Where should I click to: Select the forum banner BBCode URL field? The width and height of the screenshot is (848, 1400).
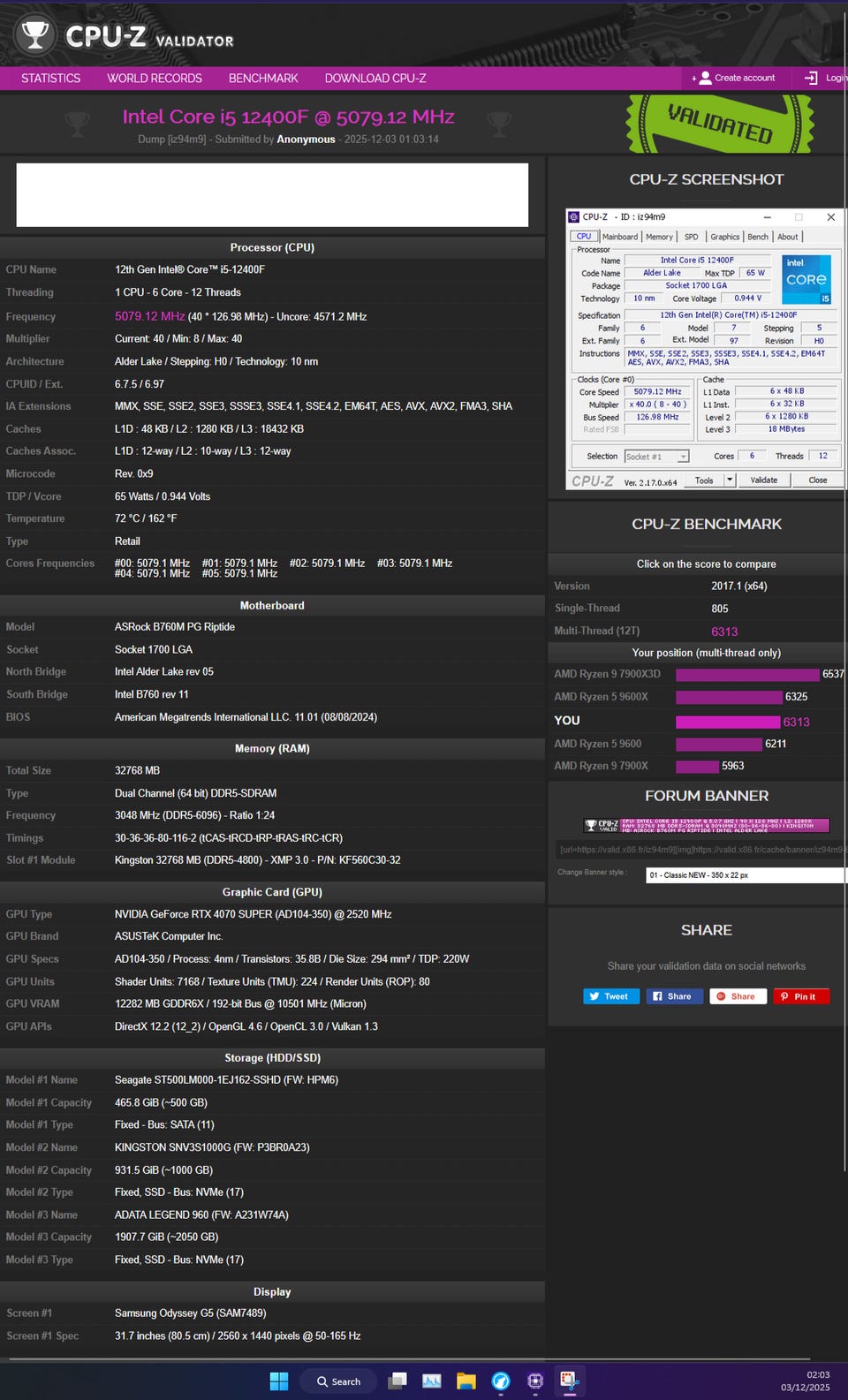pyautogui.click(x=701, y=850)
